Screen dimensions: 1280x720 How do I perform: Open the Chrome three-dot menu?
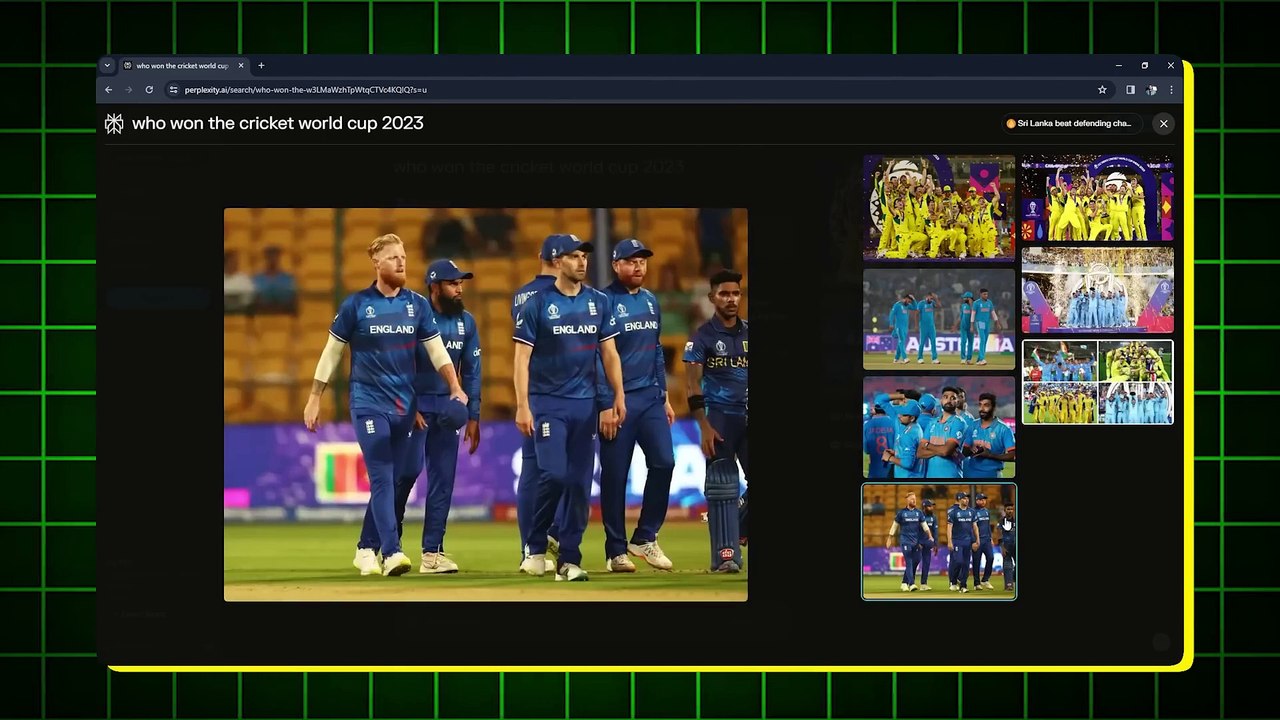tap(1171, 89)
